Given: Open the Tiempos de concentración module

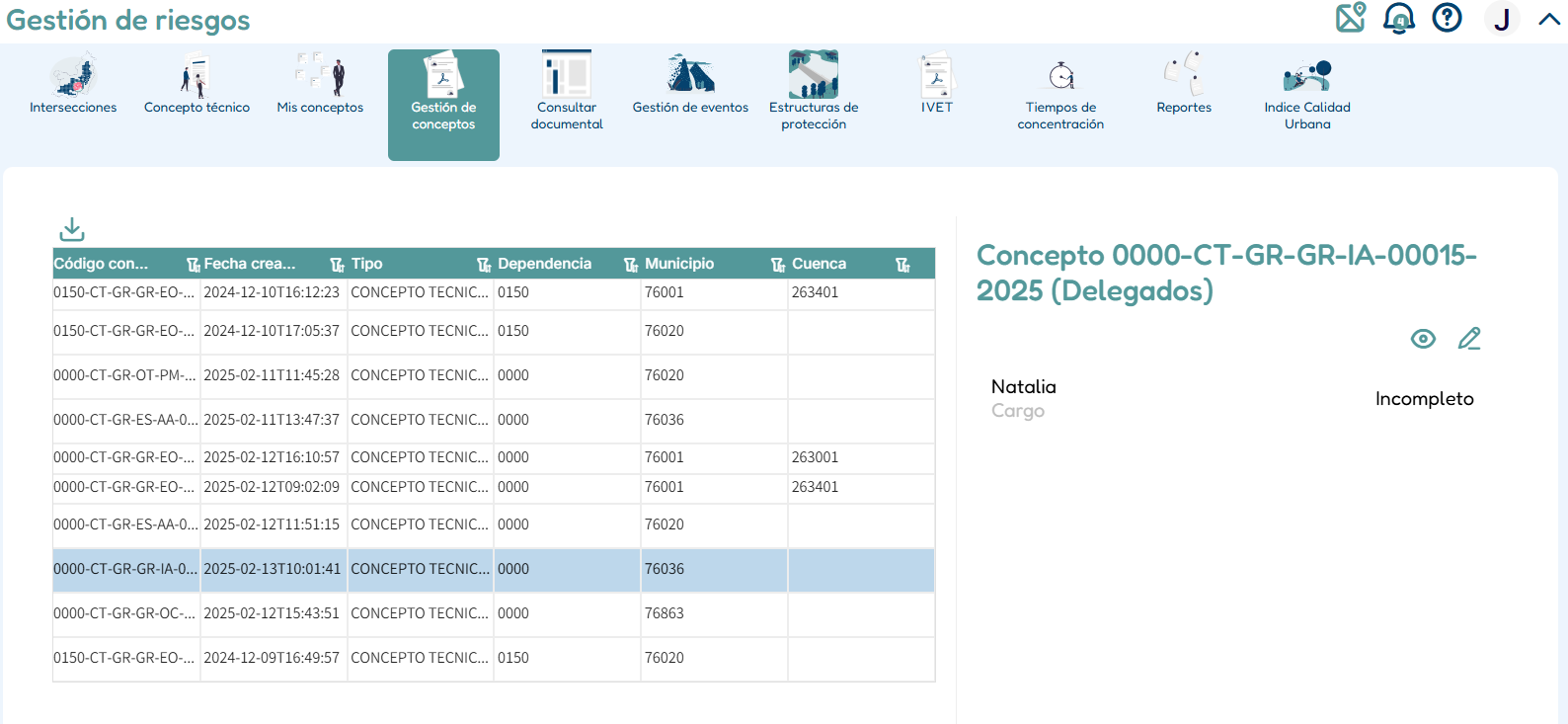Looking at the screenshot, I should [1060, 91].
